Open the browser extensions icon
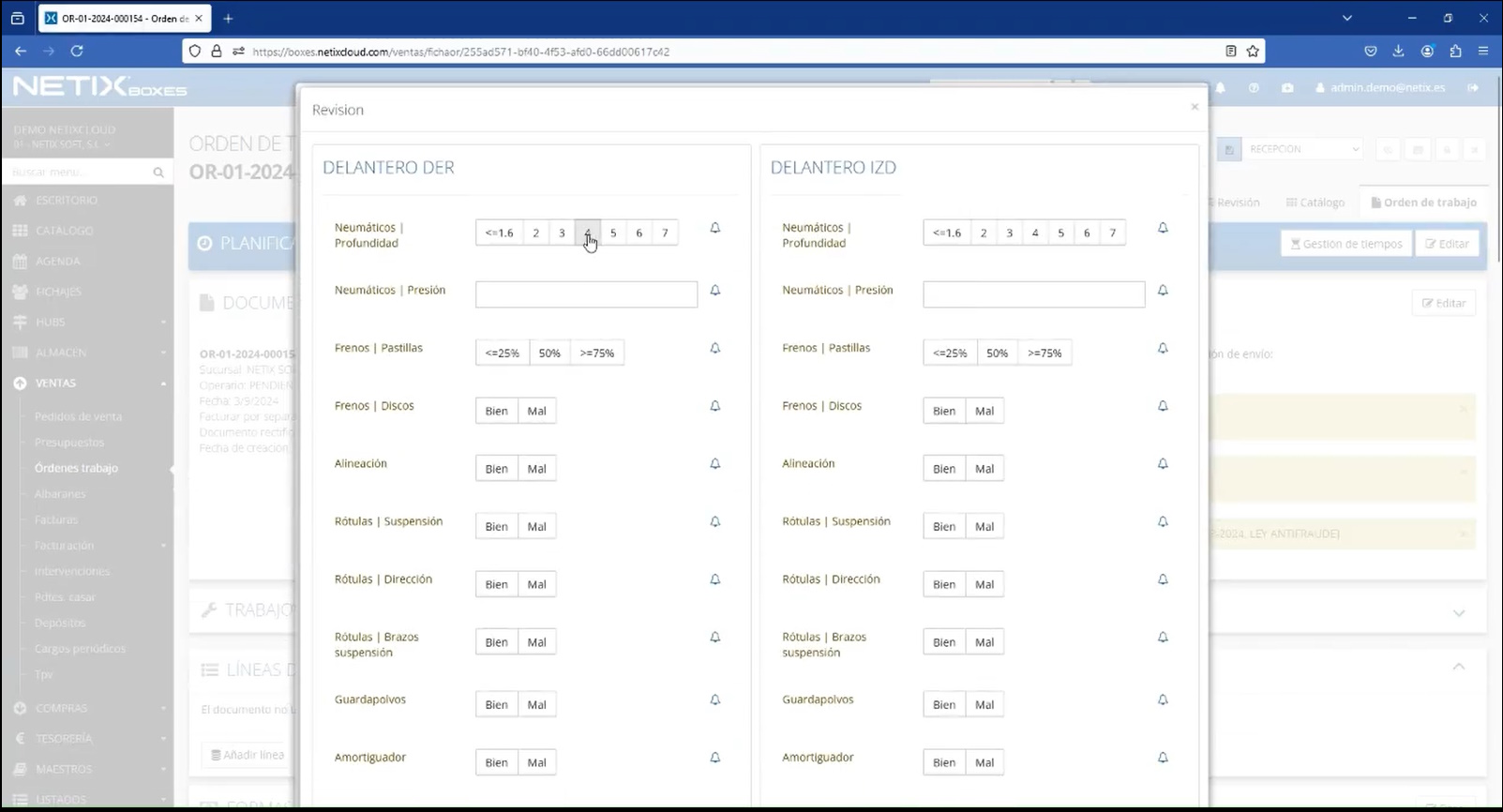1503x812 pixels. pos(1455,51)
